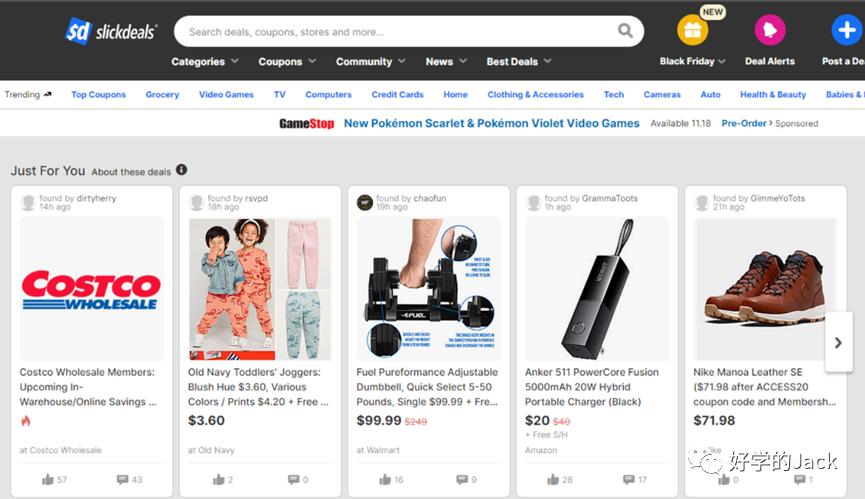Click into the search deals input field
Viewport: 865px width, 499px height.
[395, 31]
